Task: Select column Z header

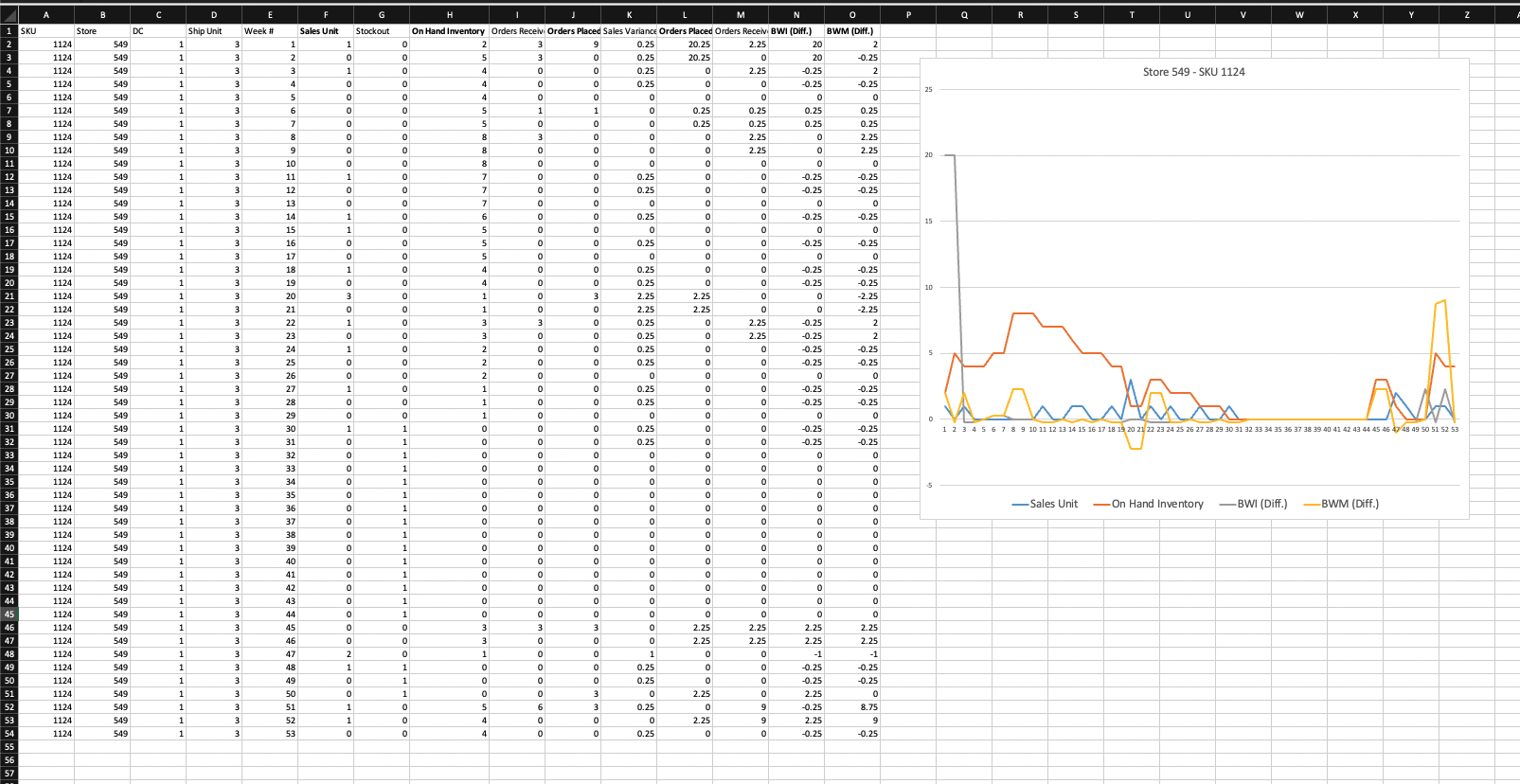Action: coord(1467,15)
